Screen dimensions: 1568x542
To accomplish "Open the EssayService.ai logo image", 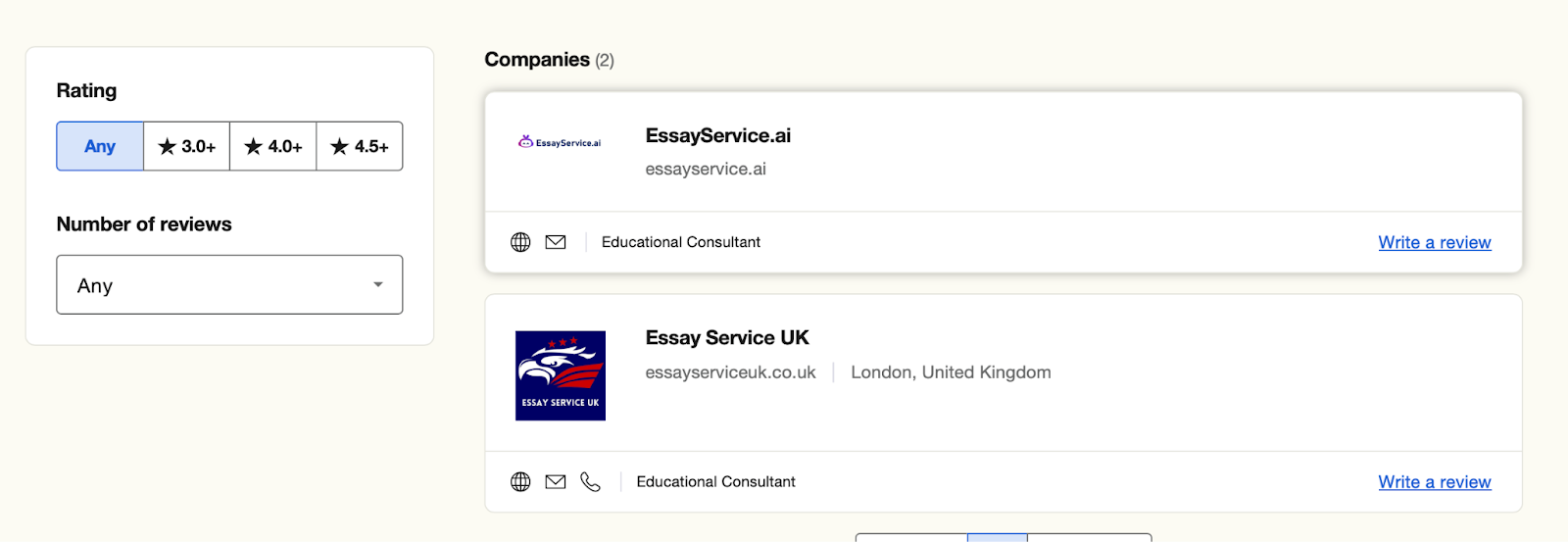I will point(560,143).
